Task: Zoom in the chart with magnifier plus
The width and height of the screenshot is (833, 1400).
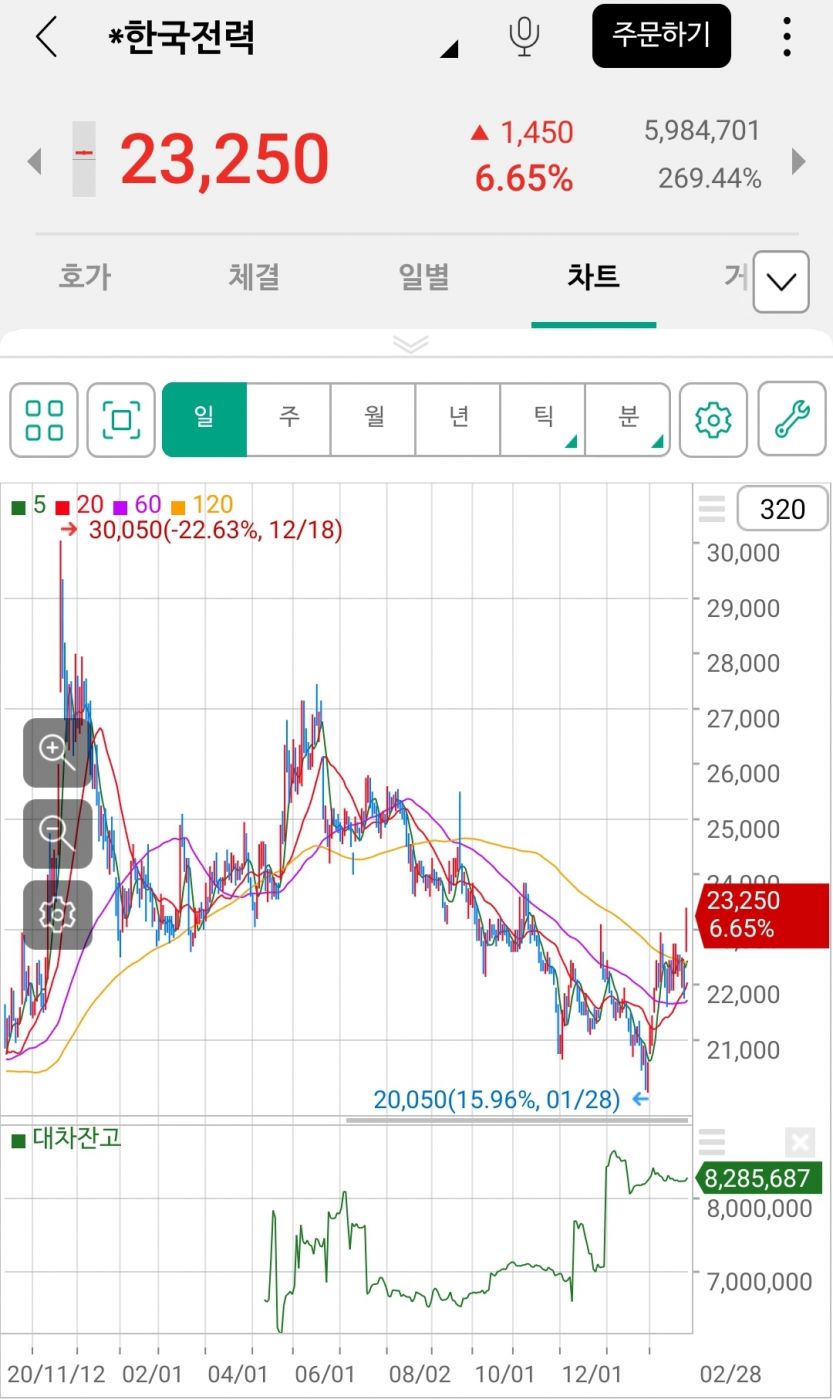Action: 57,752
